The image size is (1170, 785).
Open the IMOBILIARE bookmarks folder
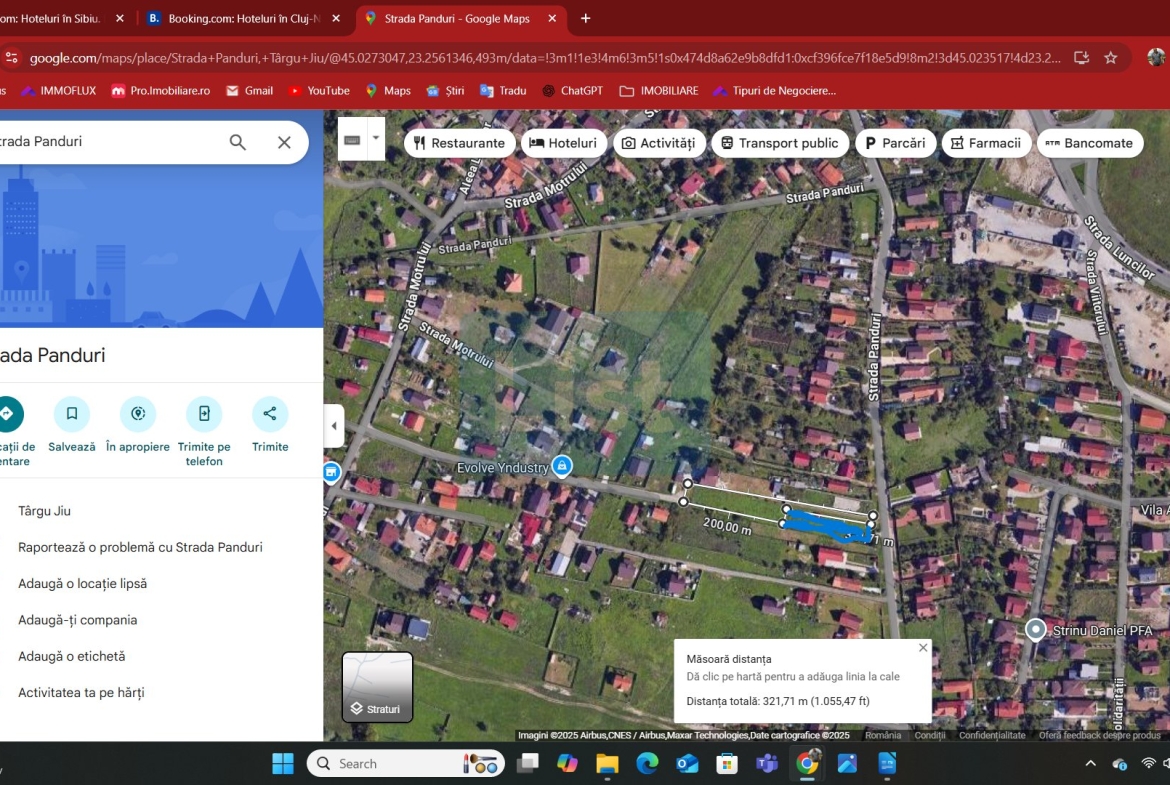point(659,91)
